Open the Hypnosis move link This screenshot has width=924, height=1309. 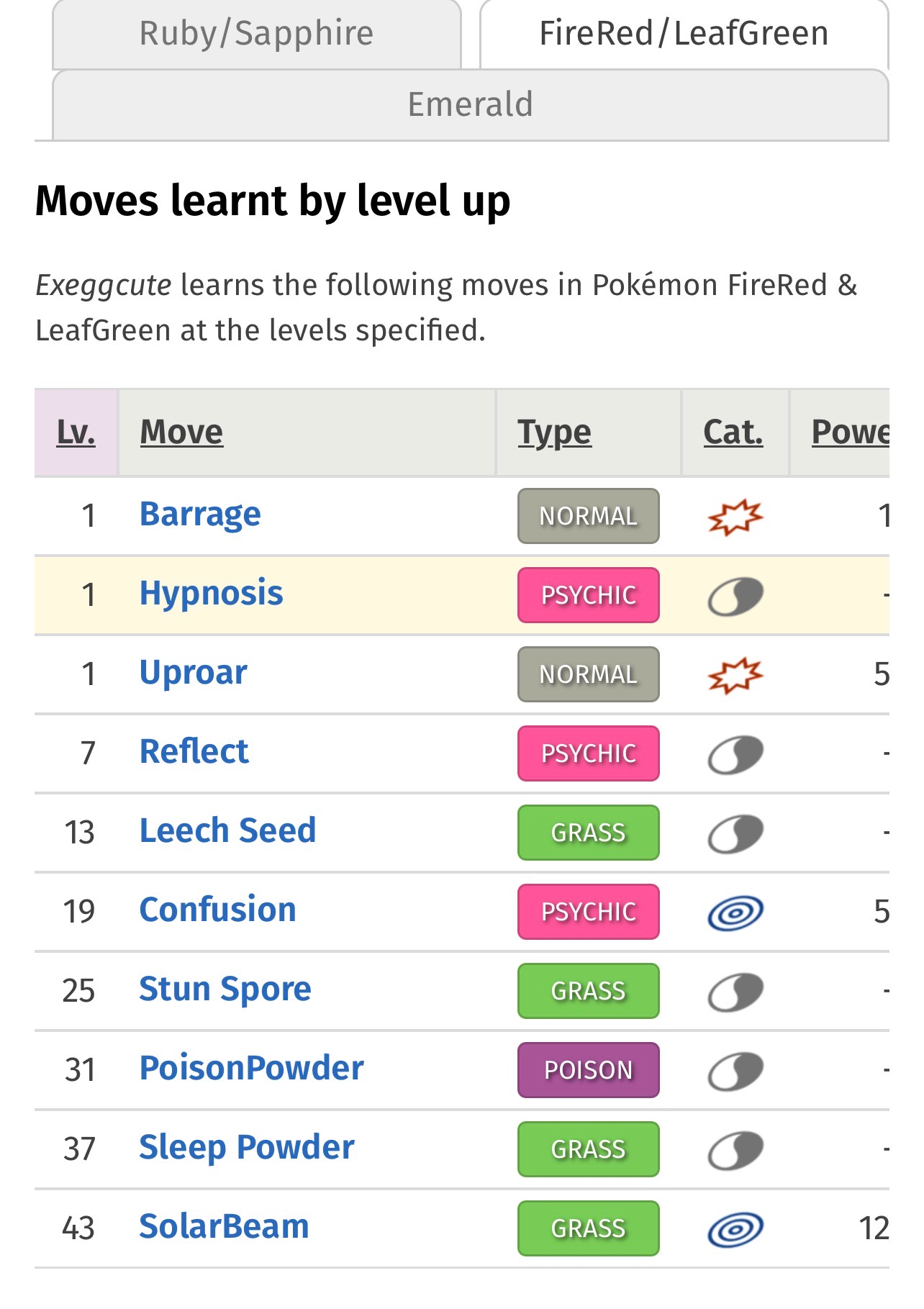coord(211,594)
